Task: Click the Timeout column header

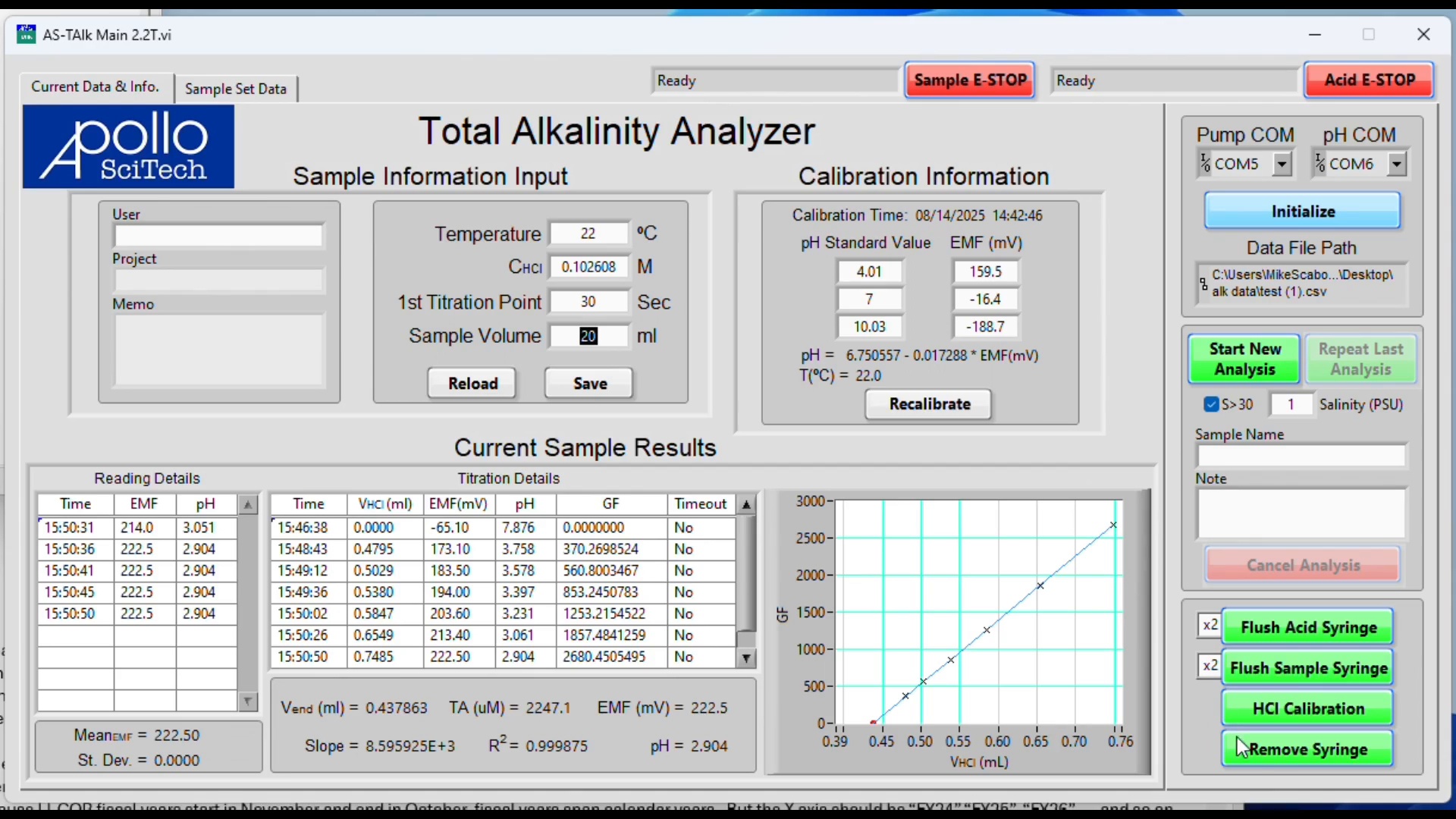Action: pyautogui.click(x=701, y=504)
